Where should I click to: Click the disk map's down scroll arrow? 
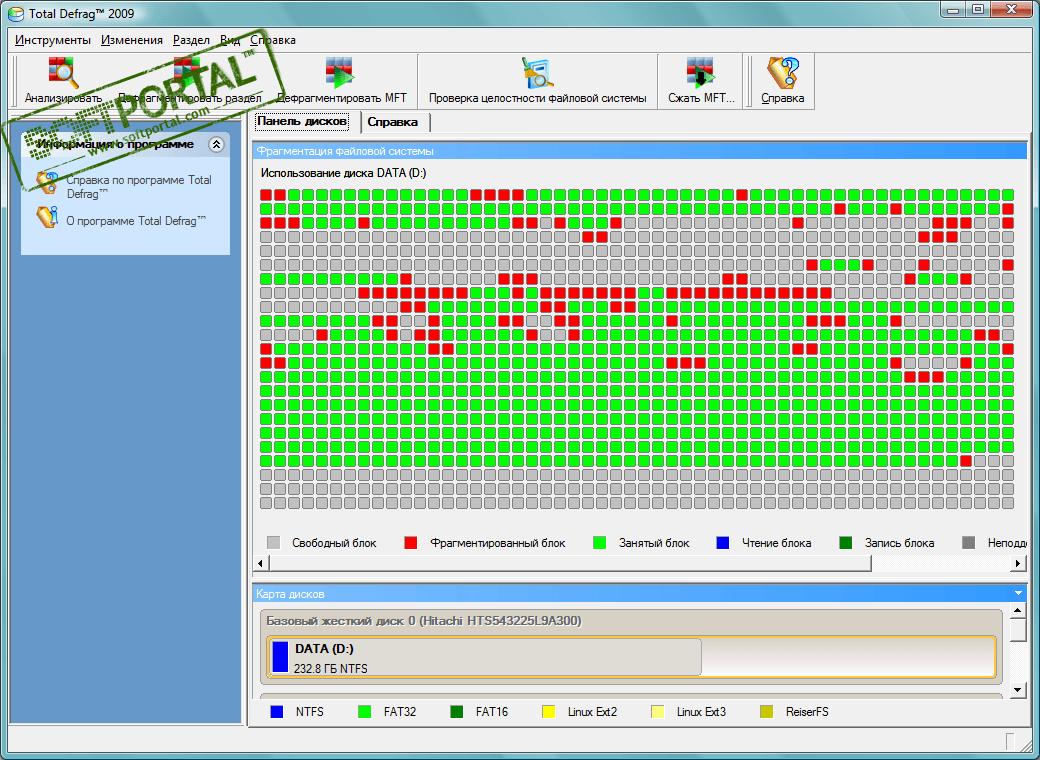[x=1018, y=690]
